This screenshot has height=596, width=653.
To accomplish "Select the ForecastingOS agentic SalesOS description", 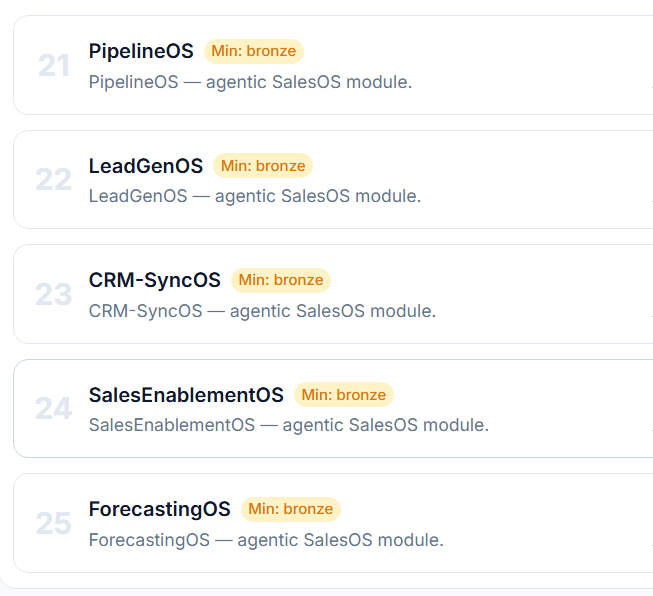I will click(266, 540).
